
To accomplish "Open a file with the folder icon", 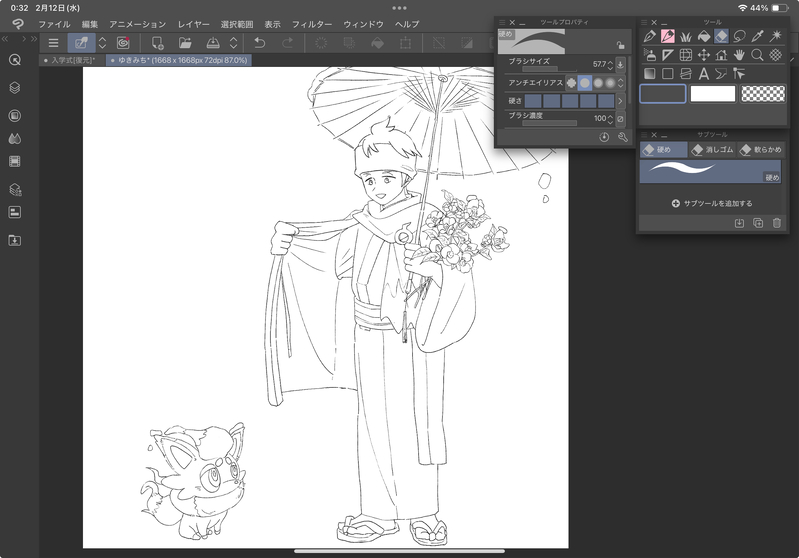I will 185,43.
